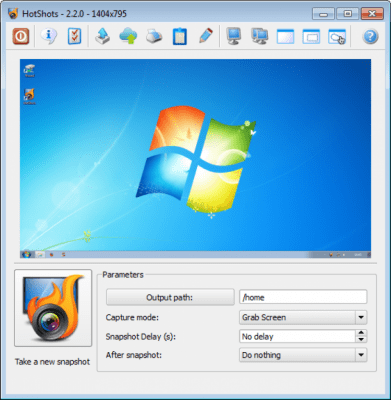Open the editor with the pencil icon

(206, 36)
